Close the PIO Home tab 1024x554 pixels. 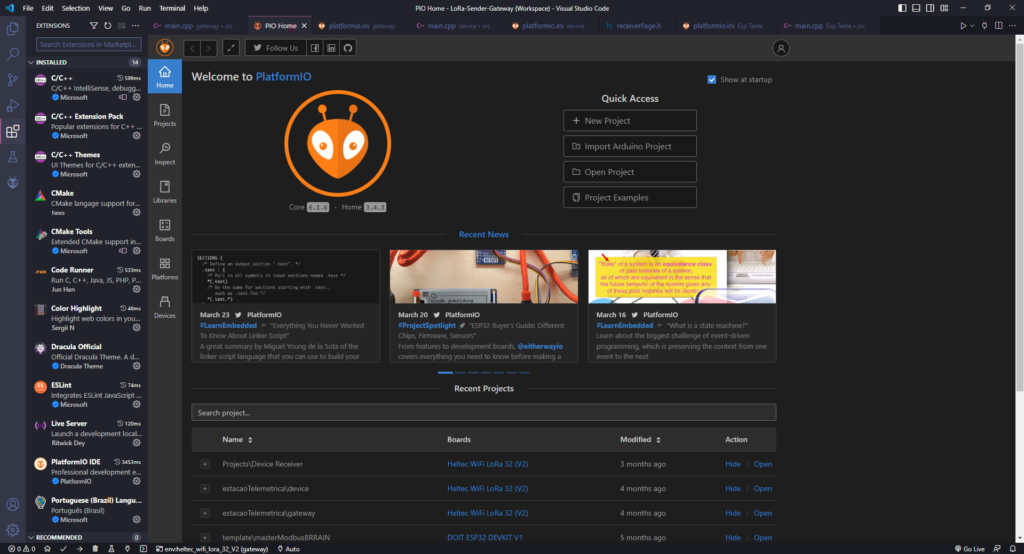pos(304,25)
